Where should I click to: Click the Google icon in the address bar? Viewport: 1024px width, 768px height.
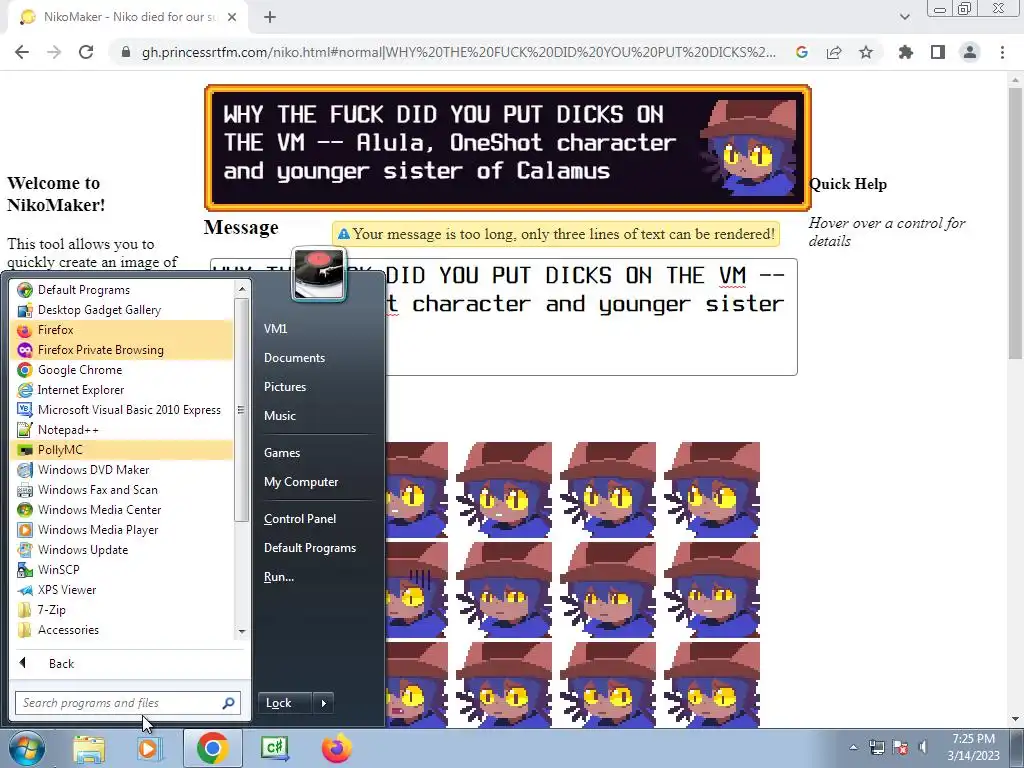tap(802, 52)
